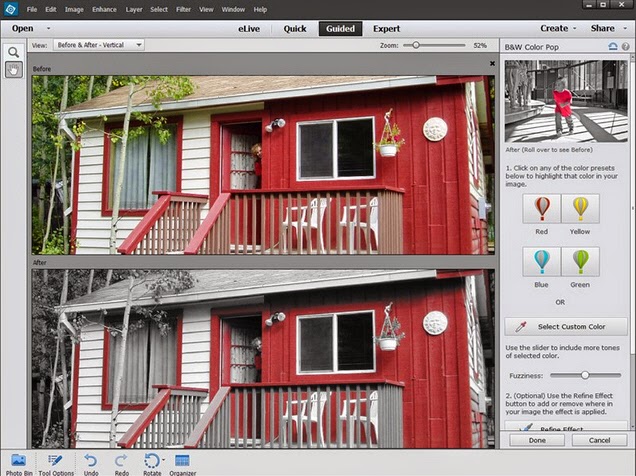Open the Rotate direction dropdown arrow

[x=163, y=460]
